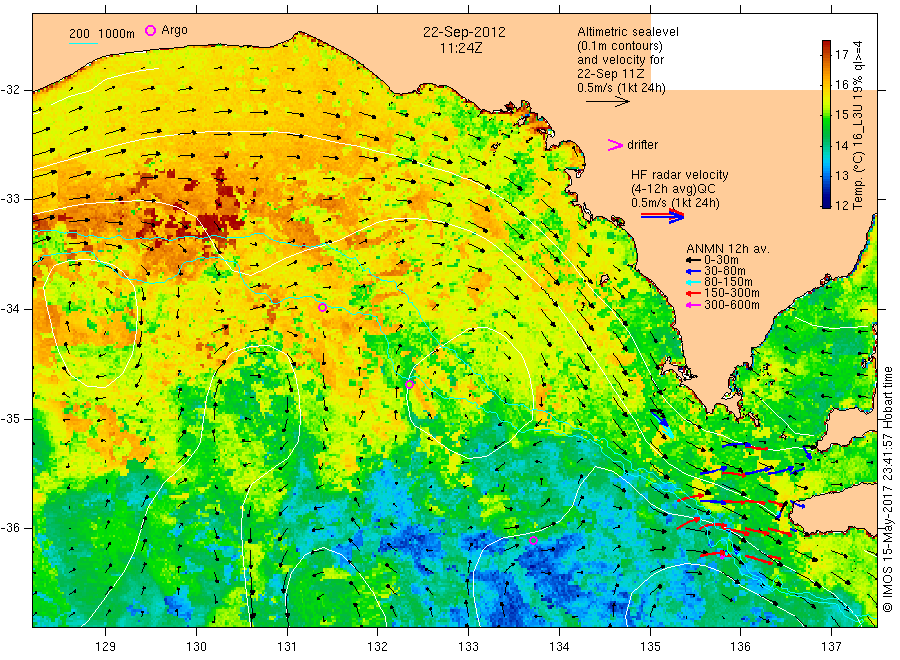900x660 pixels.
Task: Click the longitude axis label '133'
Action: click(x=468, y=647)
